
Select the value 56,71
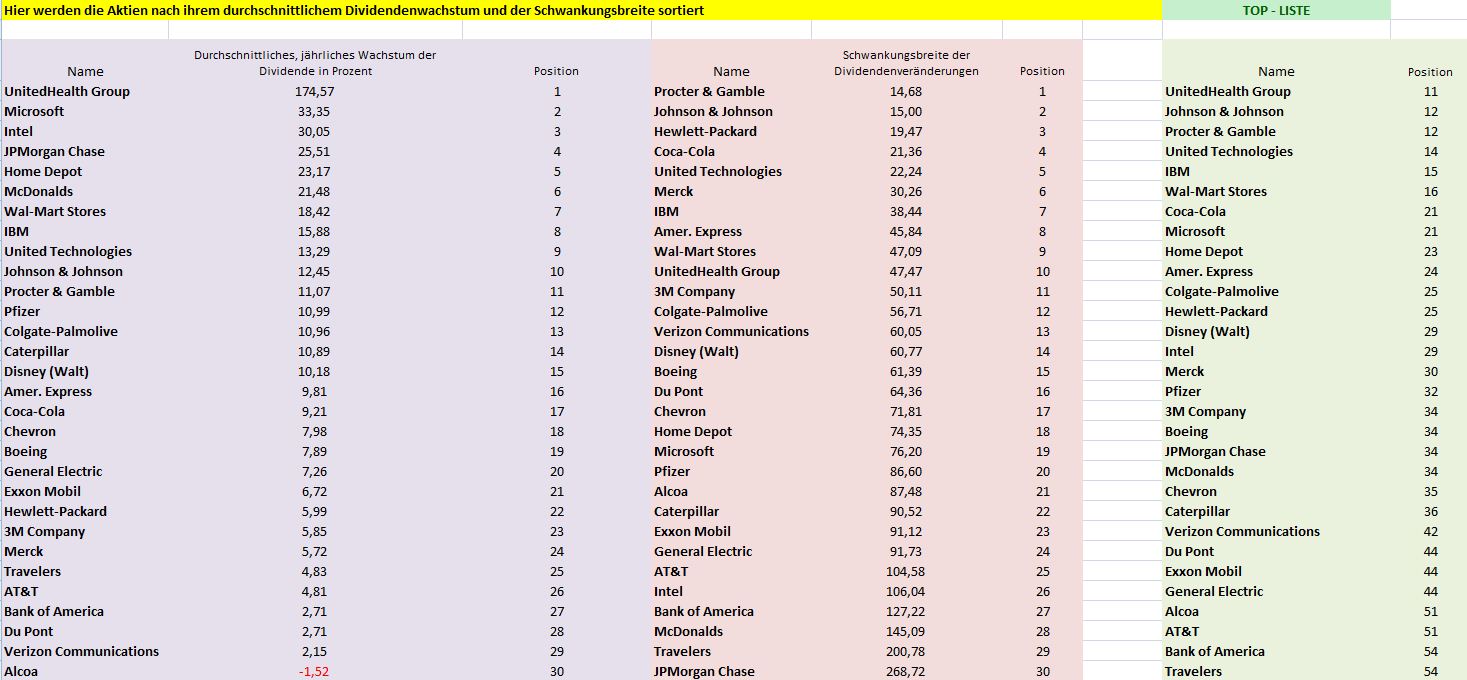(x=906, y=311)
